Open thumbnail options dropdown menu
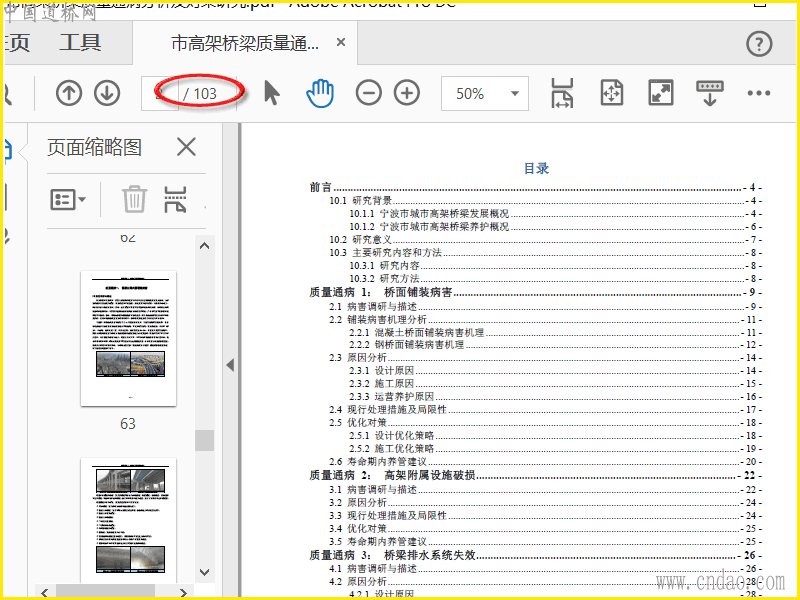Image resolution: width=800 pixels, height=600 pixels. [68, 199]
